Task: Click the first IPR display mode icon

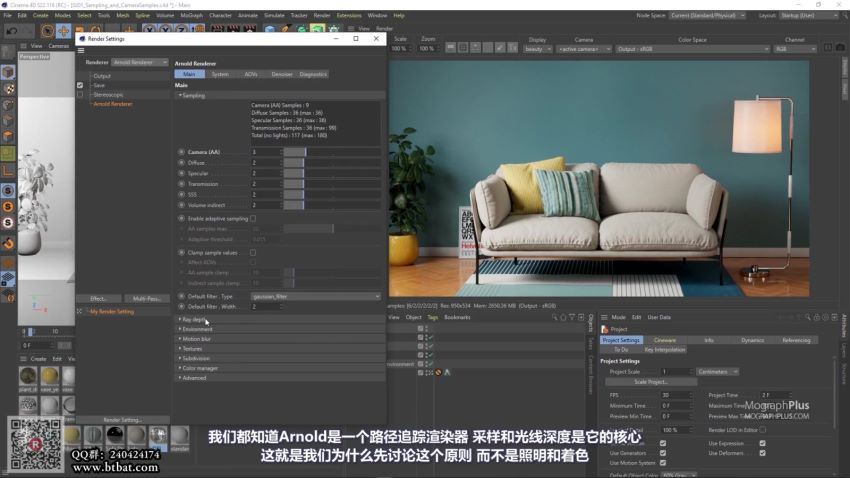Action: [x=450, y=48]
